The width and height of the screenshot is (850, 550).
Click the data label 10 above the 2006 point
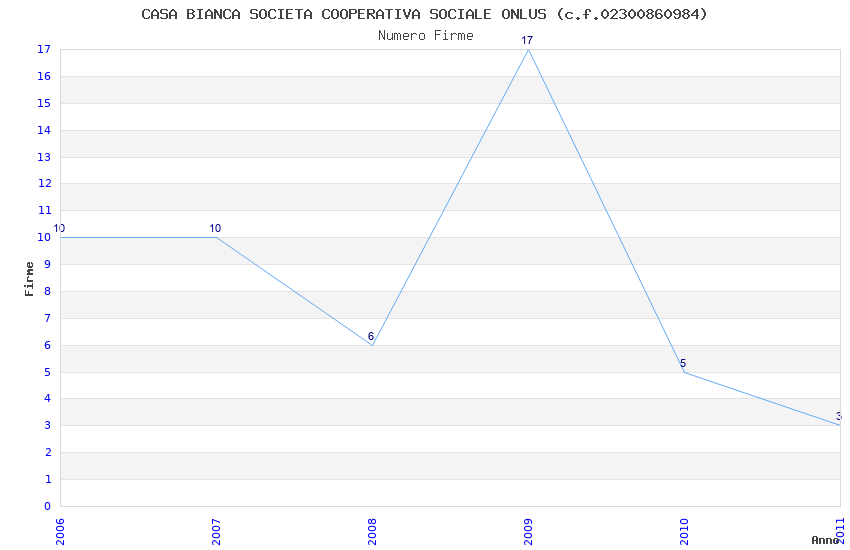[59, 228]
